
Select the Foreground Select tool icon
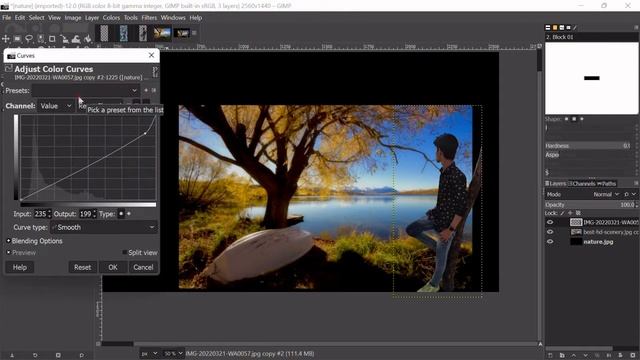tap(41, 39)
